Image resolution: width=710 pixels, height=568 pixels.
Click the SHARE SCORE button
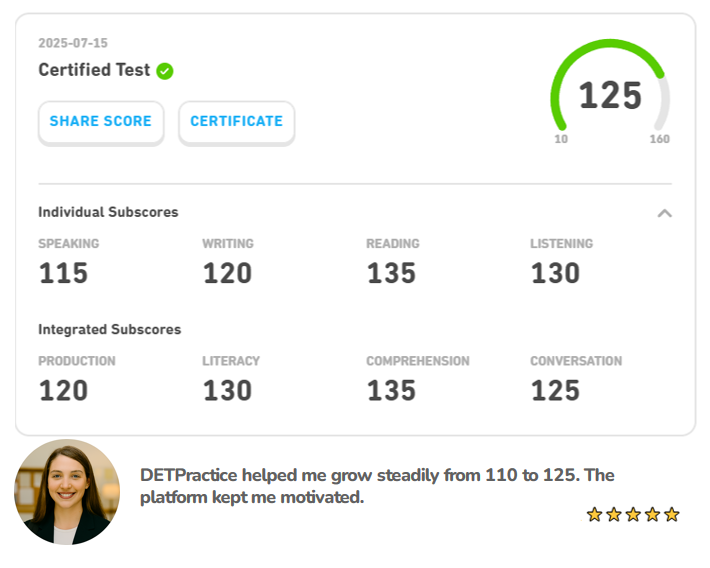[101, 122]
